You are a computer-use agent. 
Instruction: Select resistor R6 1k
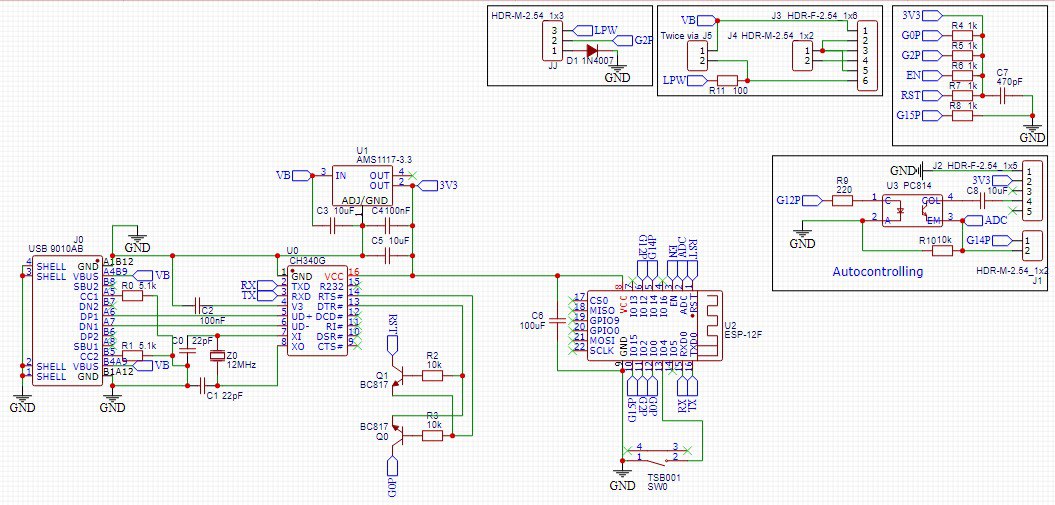click(x=963, y=75)
